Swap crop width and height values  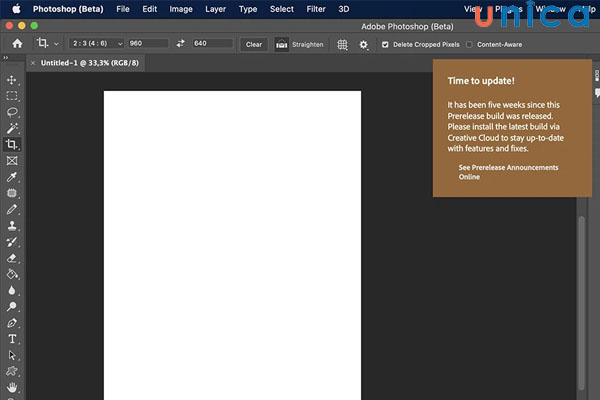point(181,44)
